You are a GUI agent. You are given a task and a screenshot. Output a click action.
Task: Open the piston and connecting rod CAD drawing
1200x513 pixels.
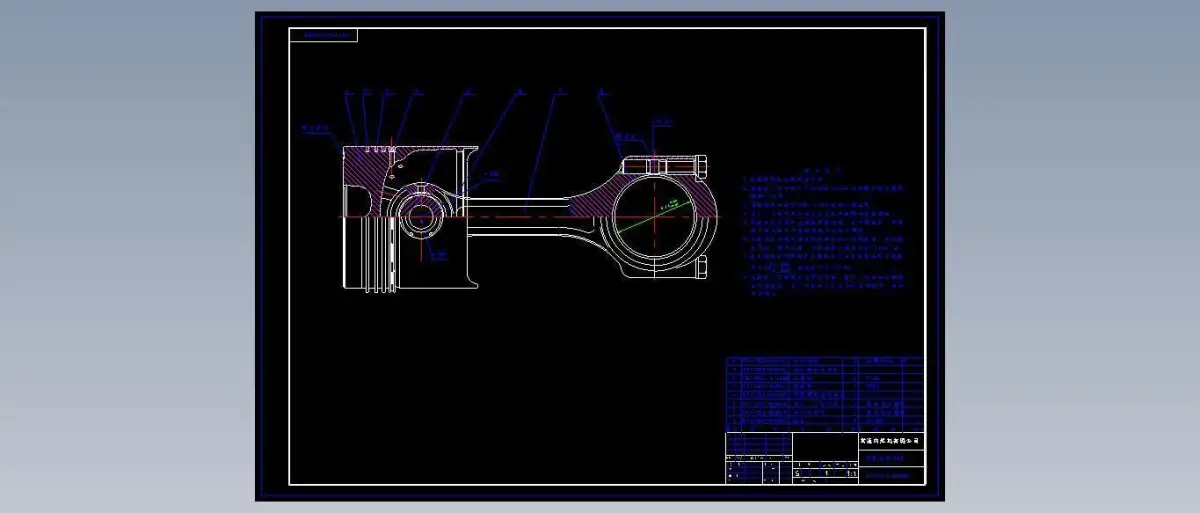pos(599,256)
